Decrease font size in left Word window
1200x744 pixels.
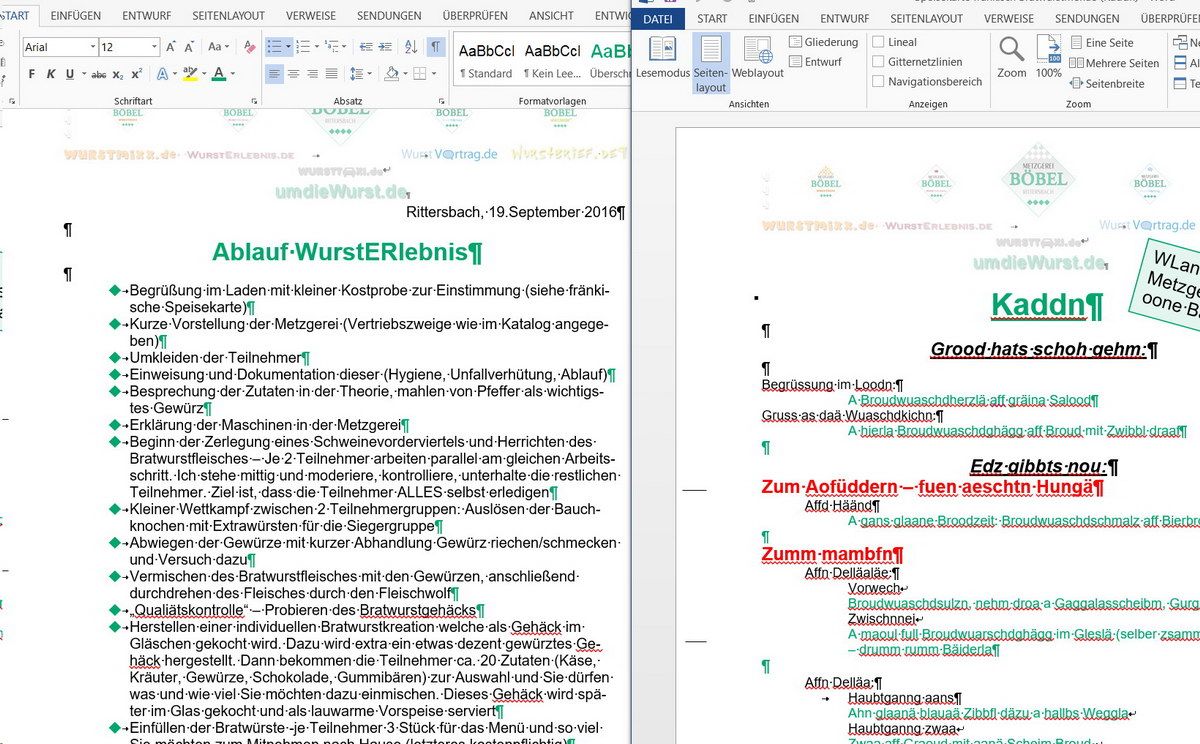(x=189, y=47)
